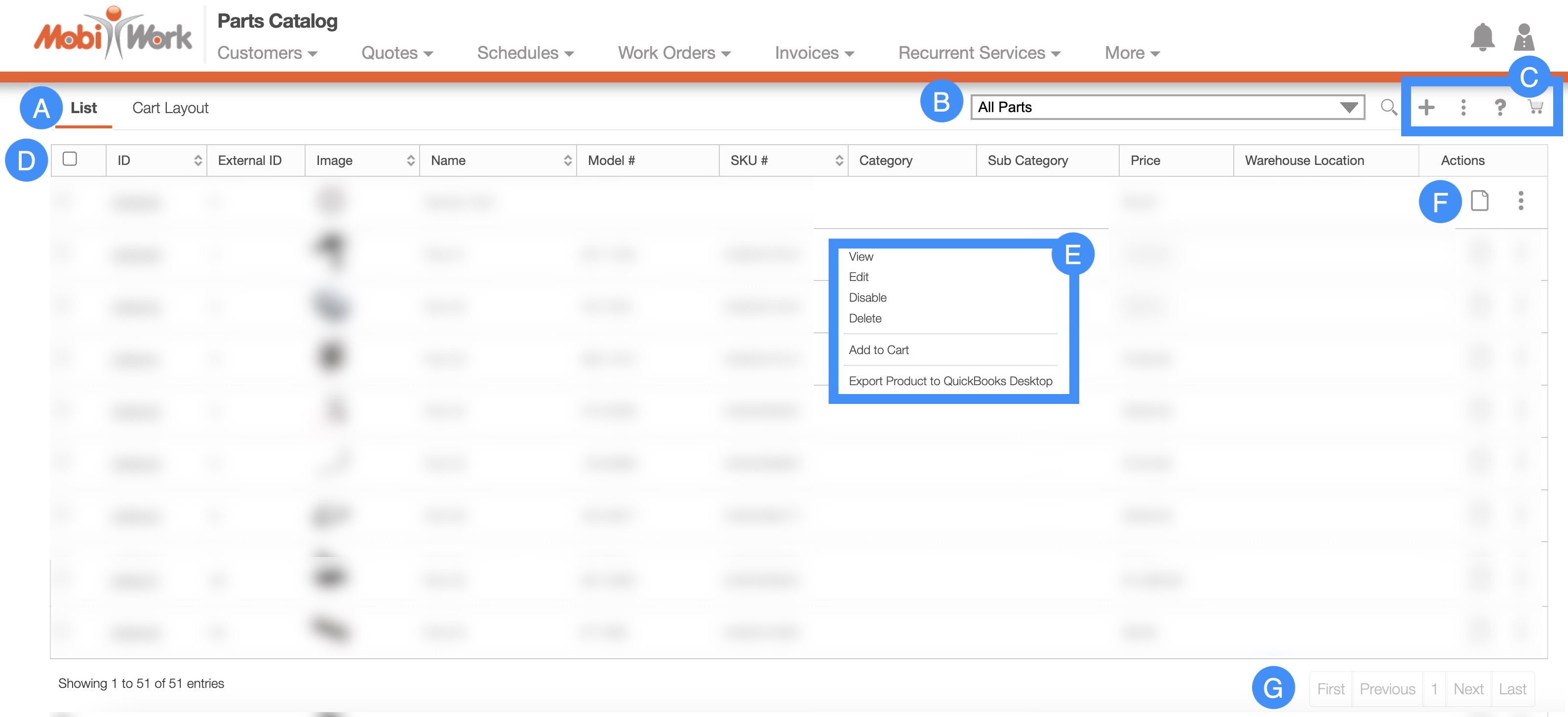The image size is (1568, 717).
Task: Open the Work Orders menu dropdown
Action: coord(674,53)
